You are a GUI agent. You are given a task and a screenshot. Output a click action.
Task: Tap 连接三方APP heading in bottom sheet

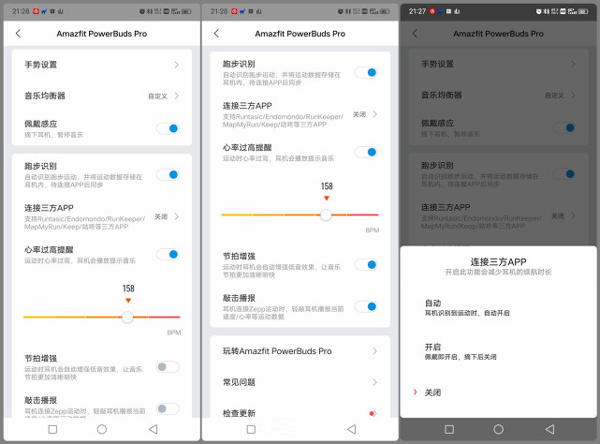pos(498,262)
